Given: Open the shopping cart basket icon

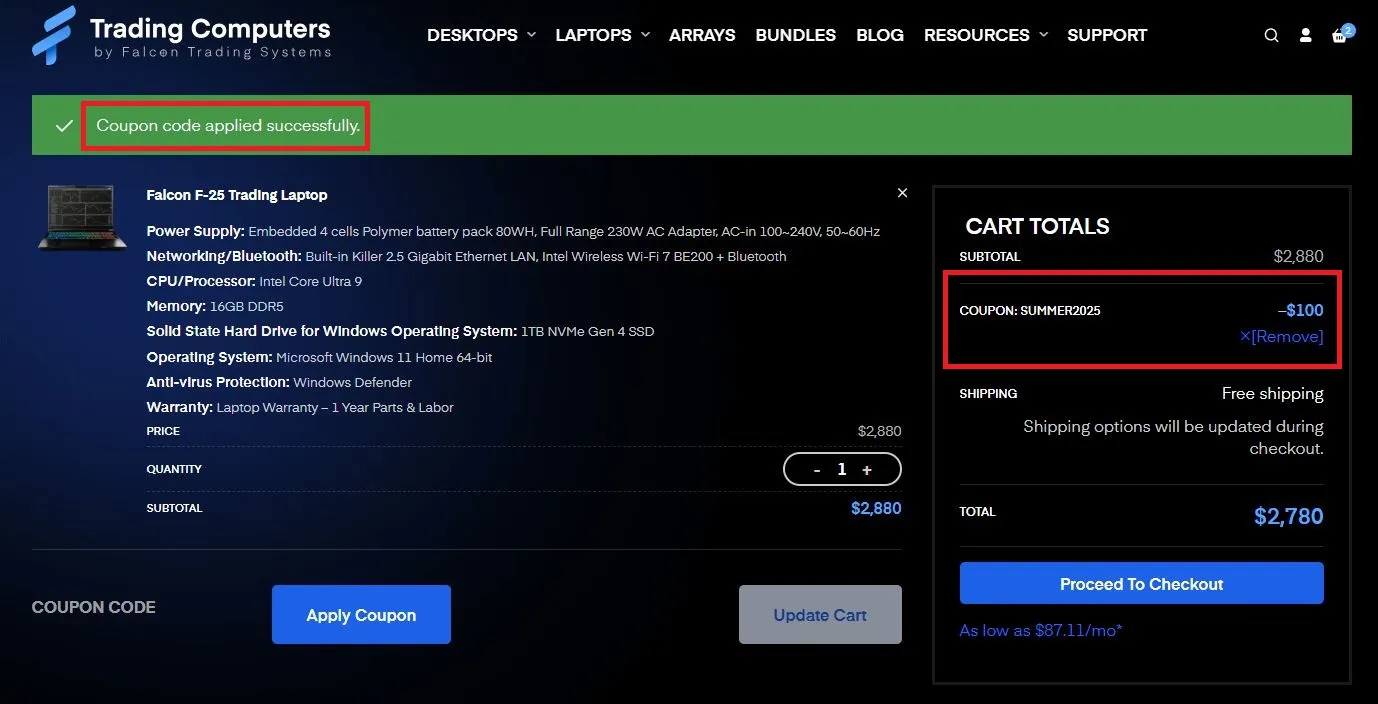Looking at the screenshot, I should point(1341,35).
